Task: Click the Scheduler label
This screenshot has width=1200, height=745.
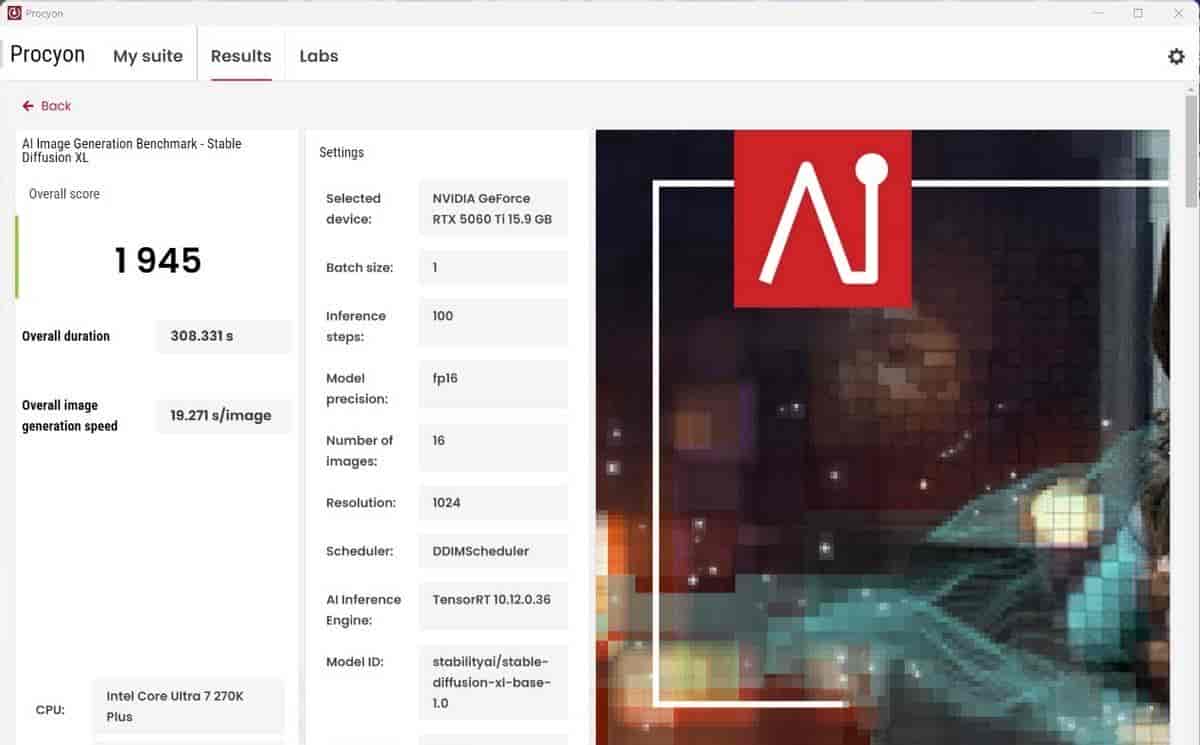Action: click(359, 551)
